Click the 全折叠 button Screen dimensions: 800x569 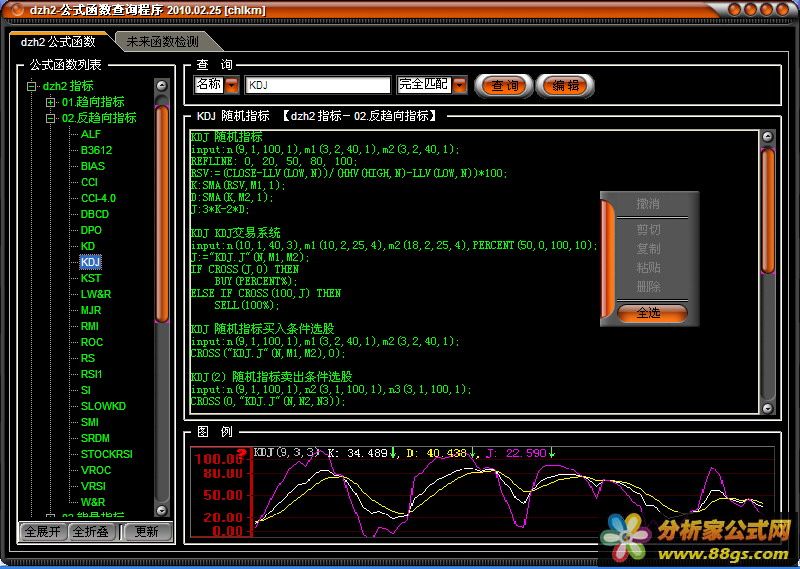(x=90, y=532)
